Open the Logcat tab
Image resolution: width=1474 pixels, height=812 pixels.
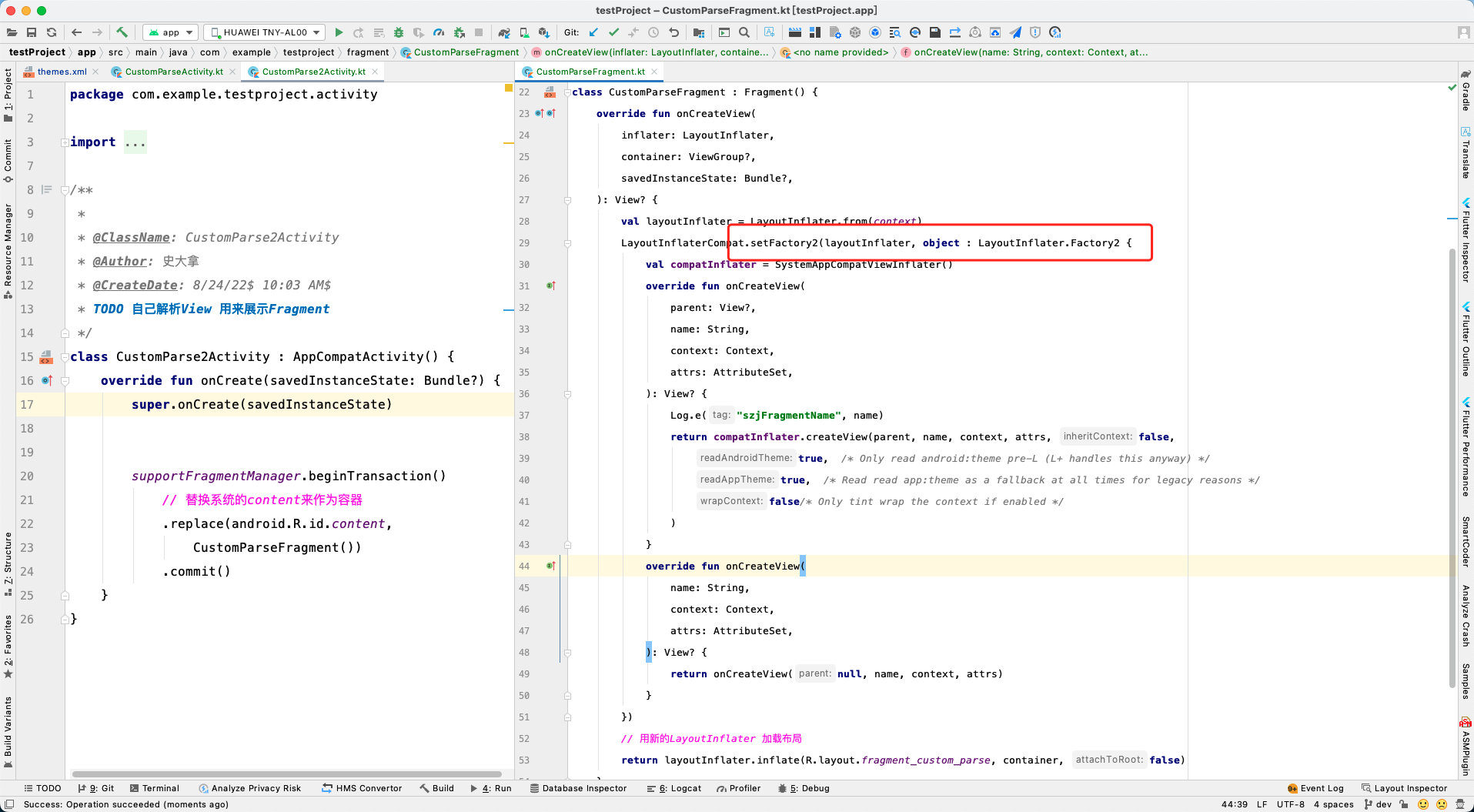[673, 788]
